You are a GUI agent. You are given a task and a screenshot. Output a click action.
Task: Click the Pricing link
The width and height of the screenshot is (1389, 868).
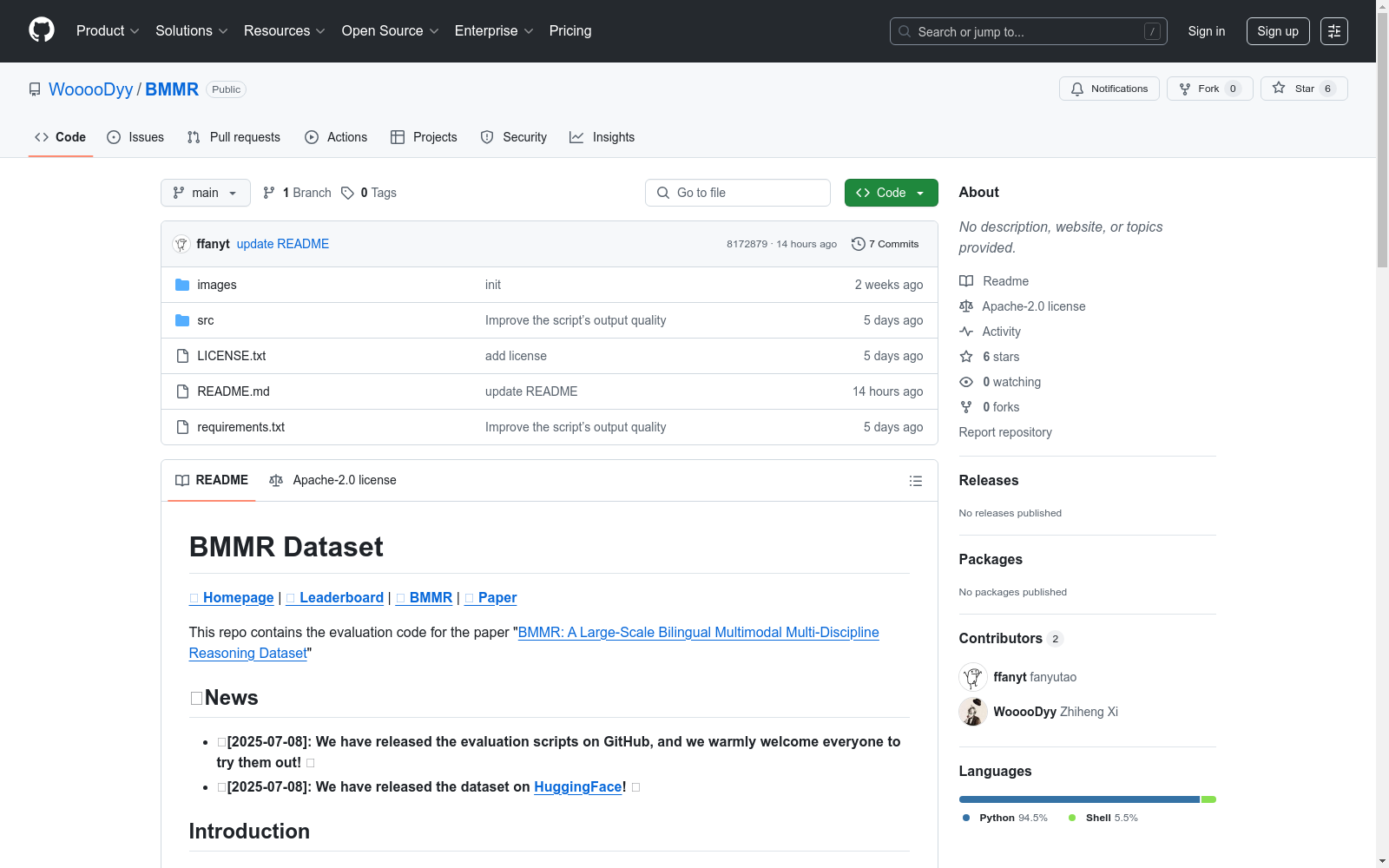coord(570,31)
